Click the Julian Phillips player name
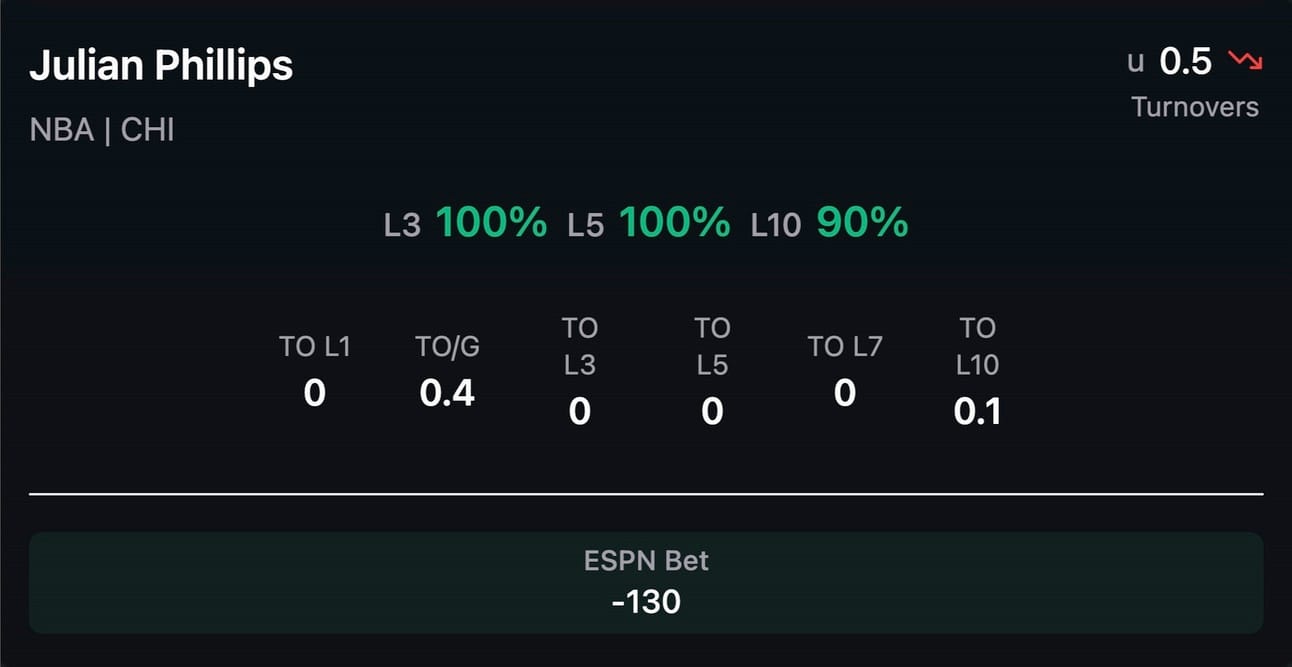This screenshot has height=667, width=1292. click(x=161, y=66)
